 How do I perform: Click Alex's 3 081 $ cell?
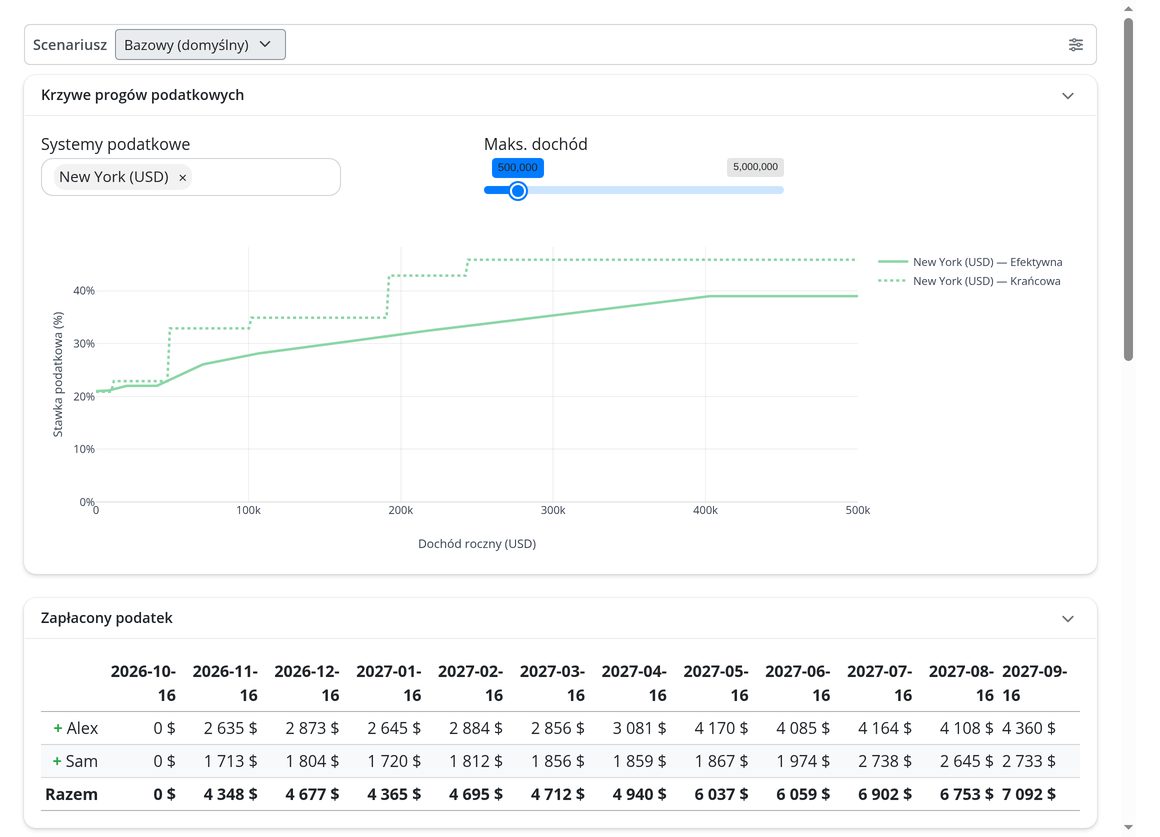639,728
